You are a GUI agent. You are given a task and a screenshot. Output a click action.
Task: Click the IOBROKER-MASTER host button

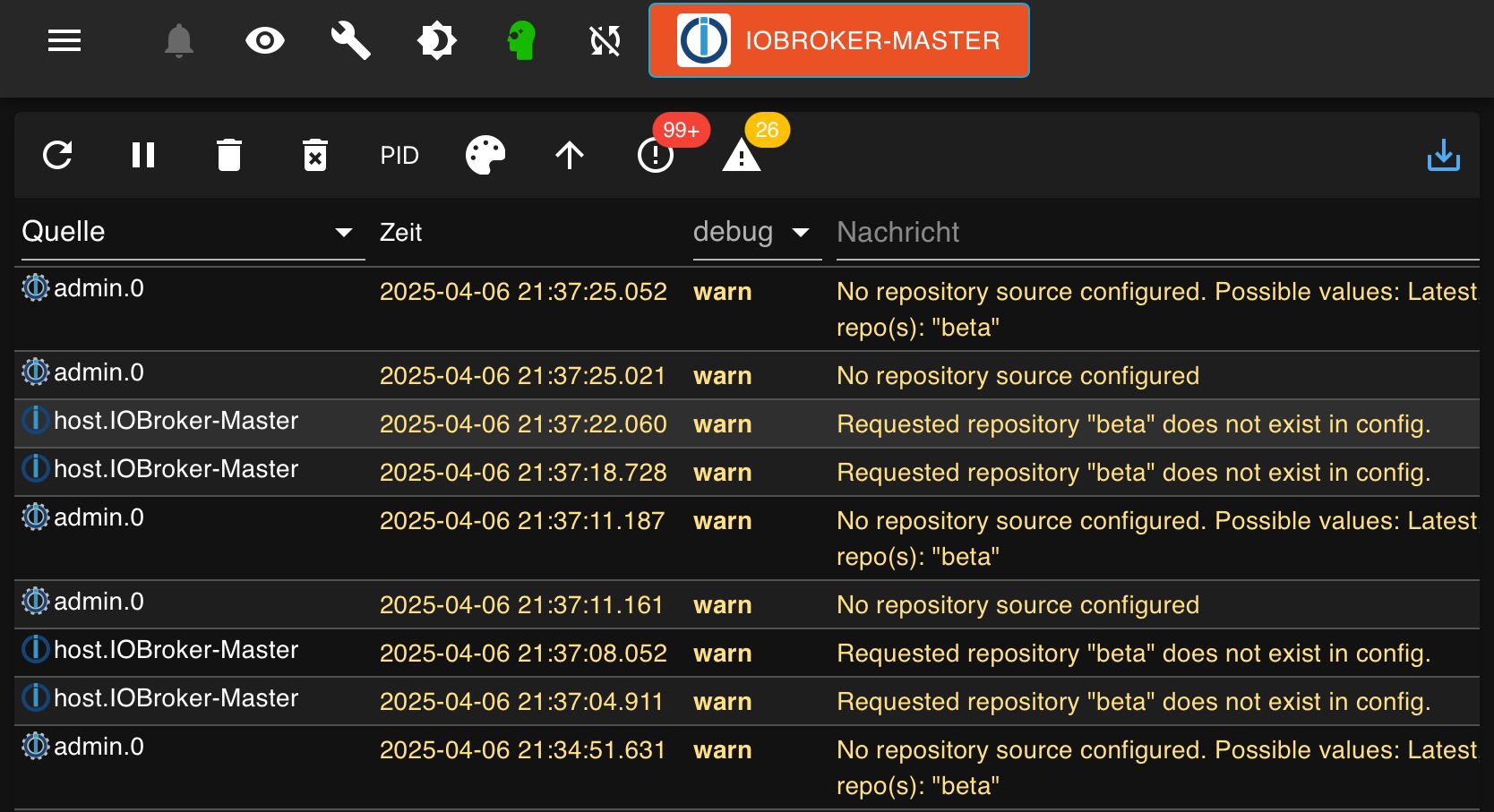[839, 40]
